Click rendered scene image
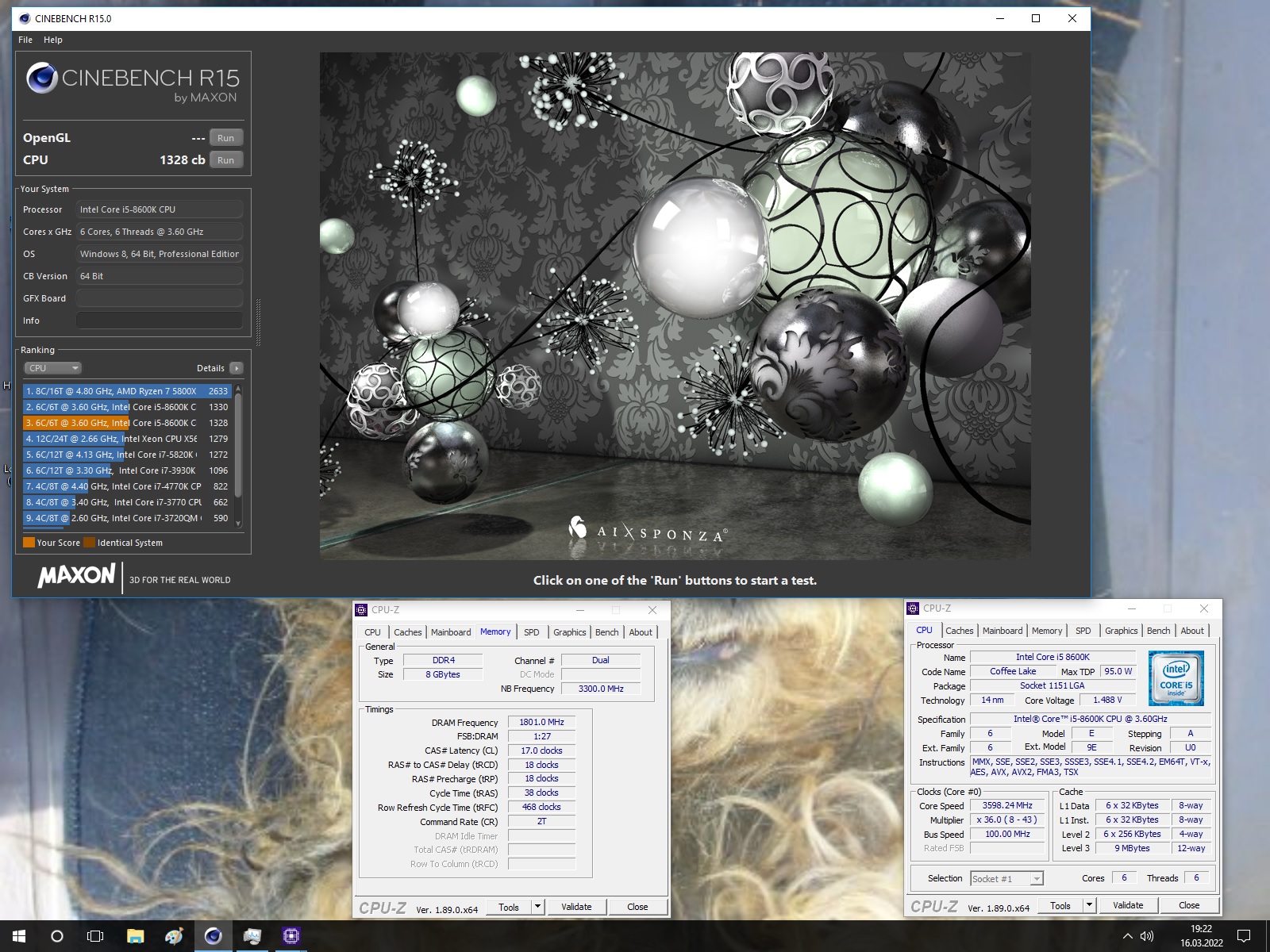This screenshot has width=1270, height=952. 675,306
